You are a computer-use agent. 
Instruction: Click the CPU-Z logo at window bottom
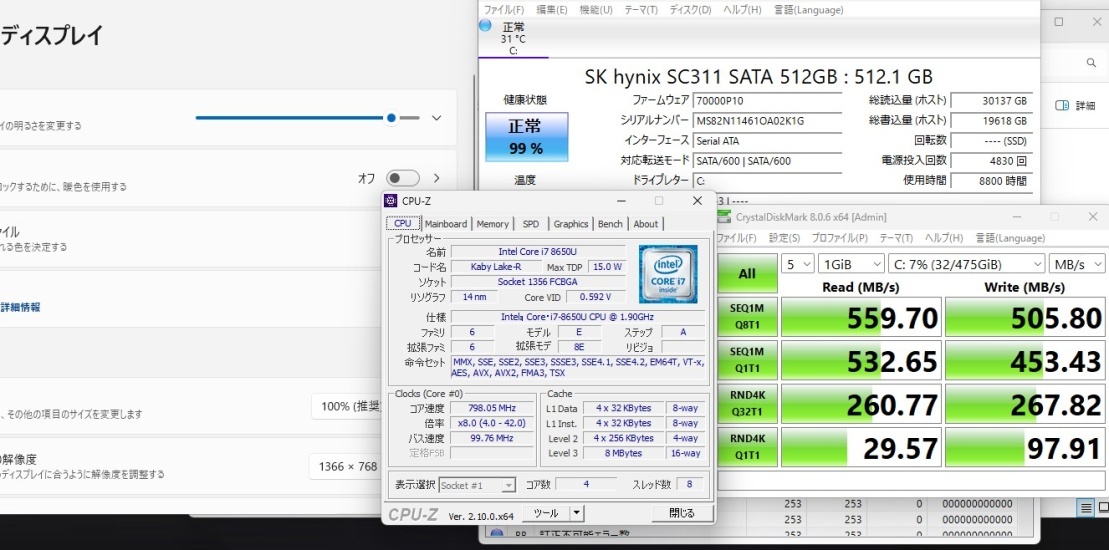[x=413, y=514]
